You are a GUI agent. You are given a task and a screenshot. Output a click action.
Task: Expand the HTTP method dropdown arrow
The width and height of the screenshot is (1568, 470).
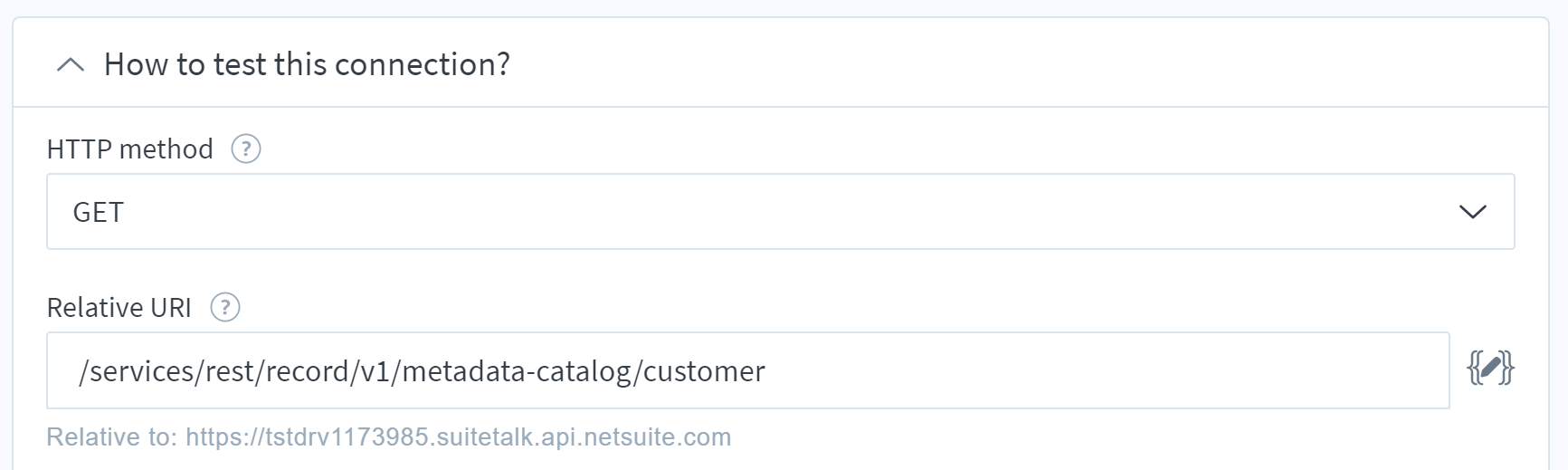coord(1472,212)
